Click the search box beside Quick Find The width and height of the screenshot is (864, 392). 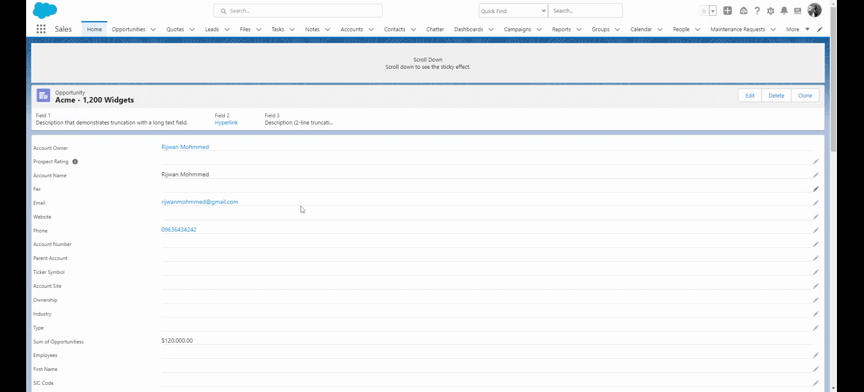tap(585, 10)
